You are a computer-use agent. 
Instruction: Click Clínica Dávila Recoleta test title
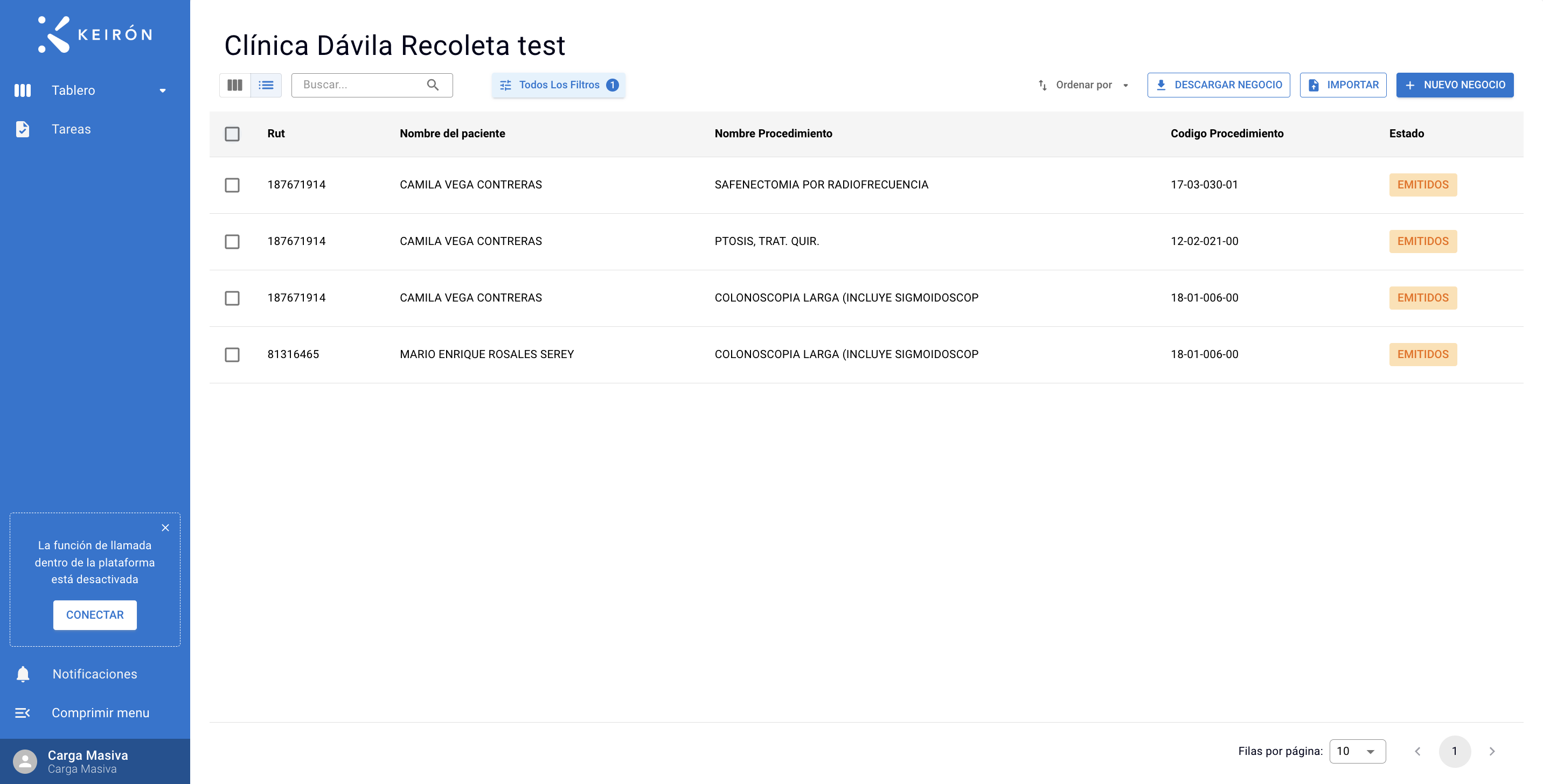pos(395,45)
